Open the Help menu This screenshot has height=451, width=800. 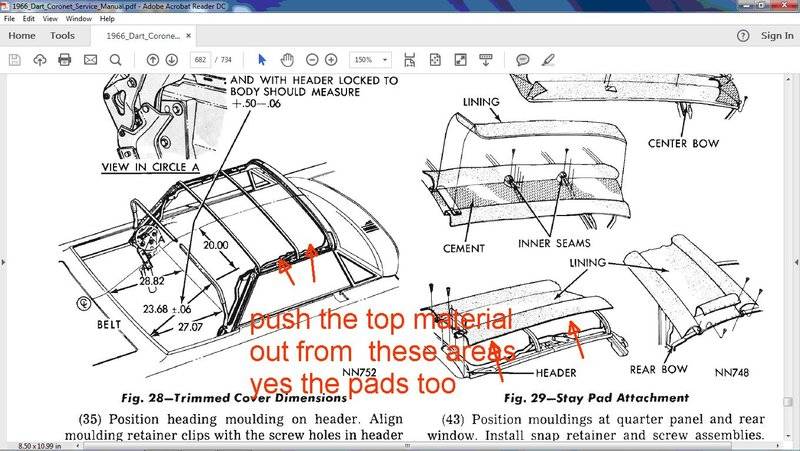click(x=107, y=18)
